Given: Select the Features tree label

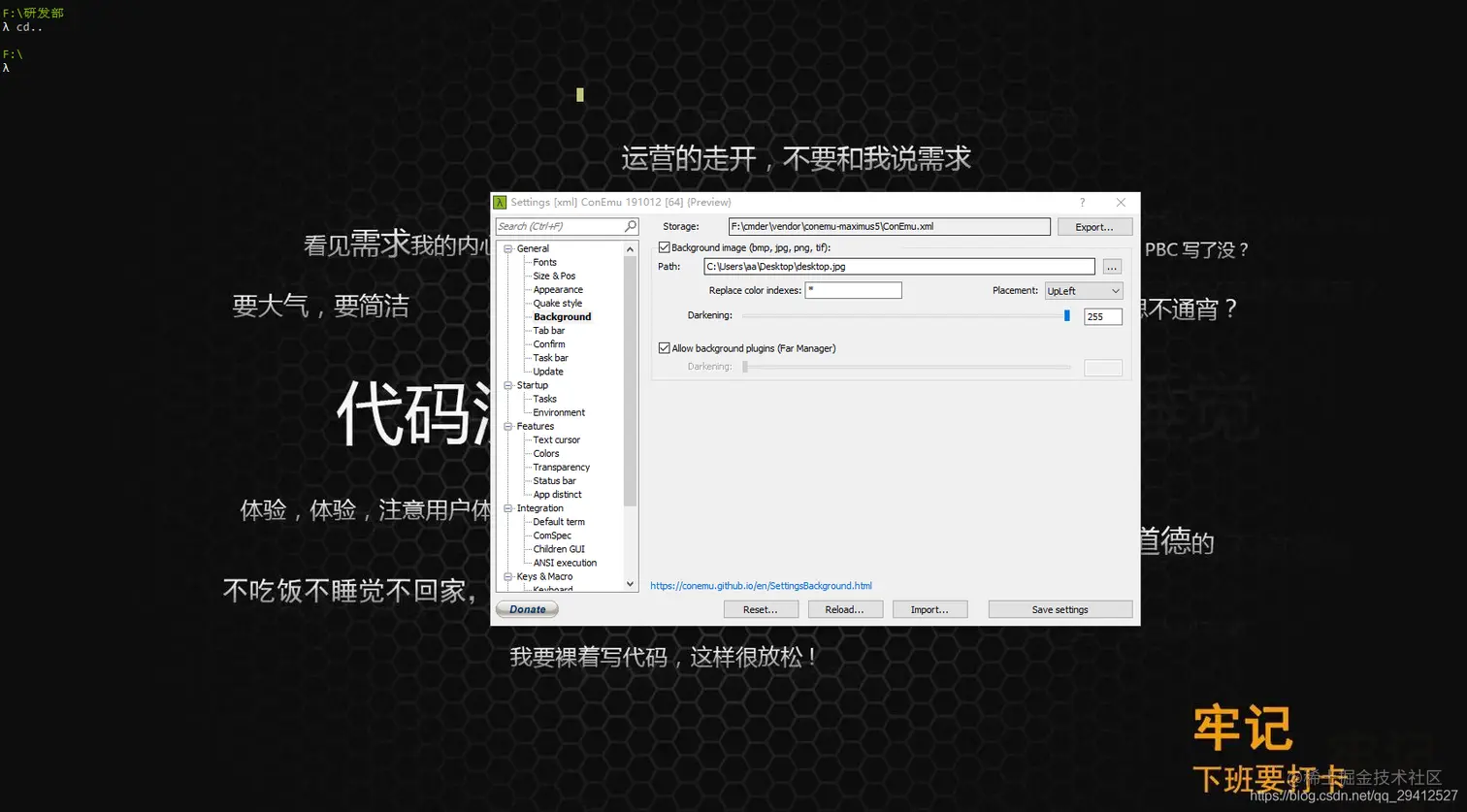Looking at the screenshot, I should pyautogui.click(x=536, y=427).
